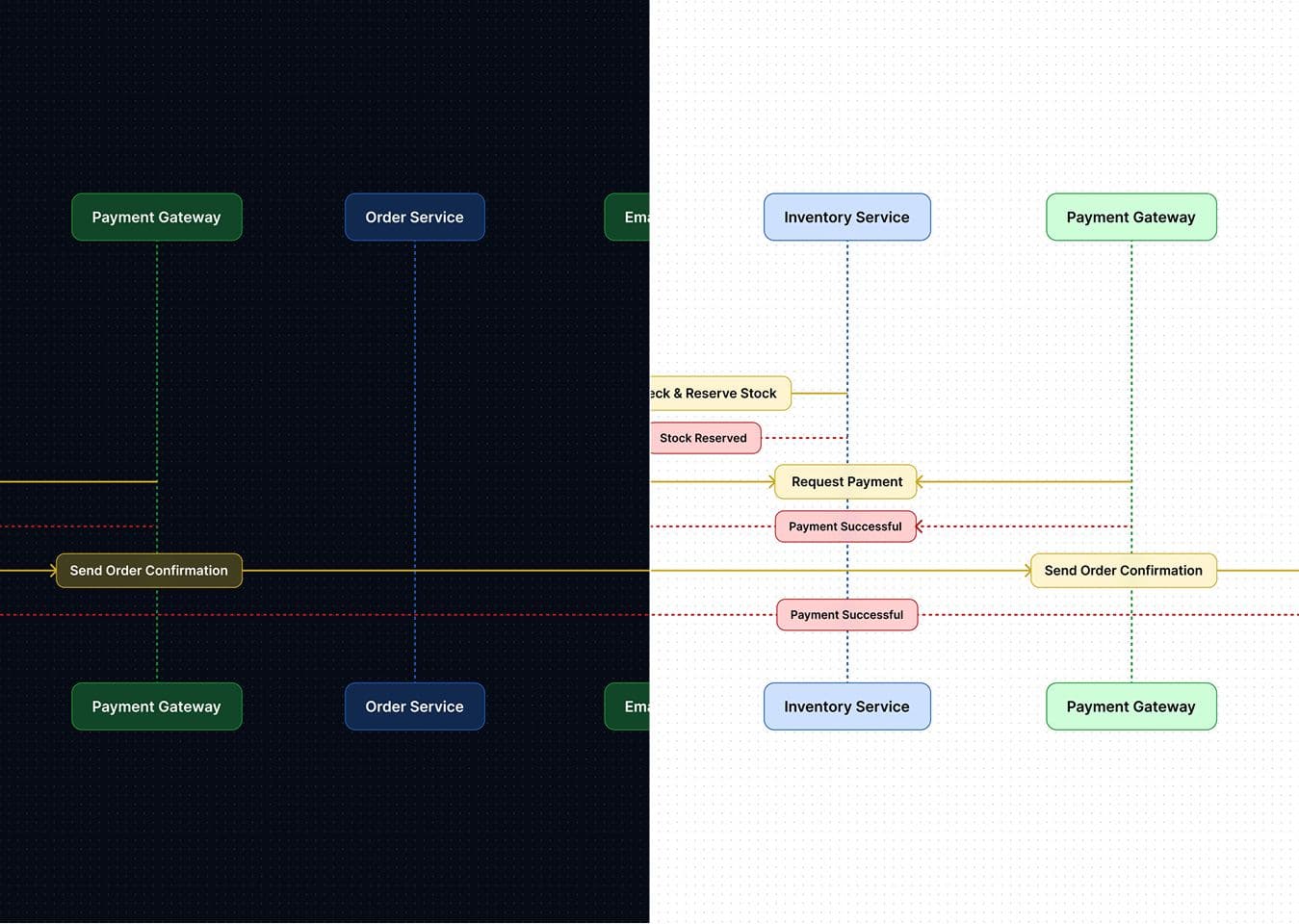Screen dimensions: 1299x924
Task: Select the top Payment Gateway node in light diagram
Action: [x=1130, y=218]
